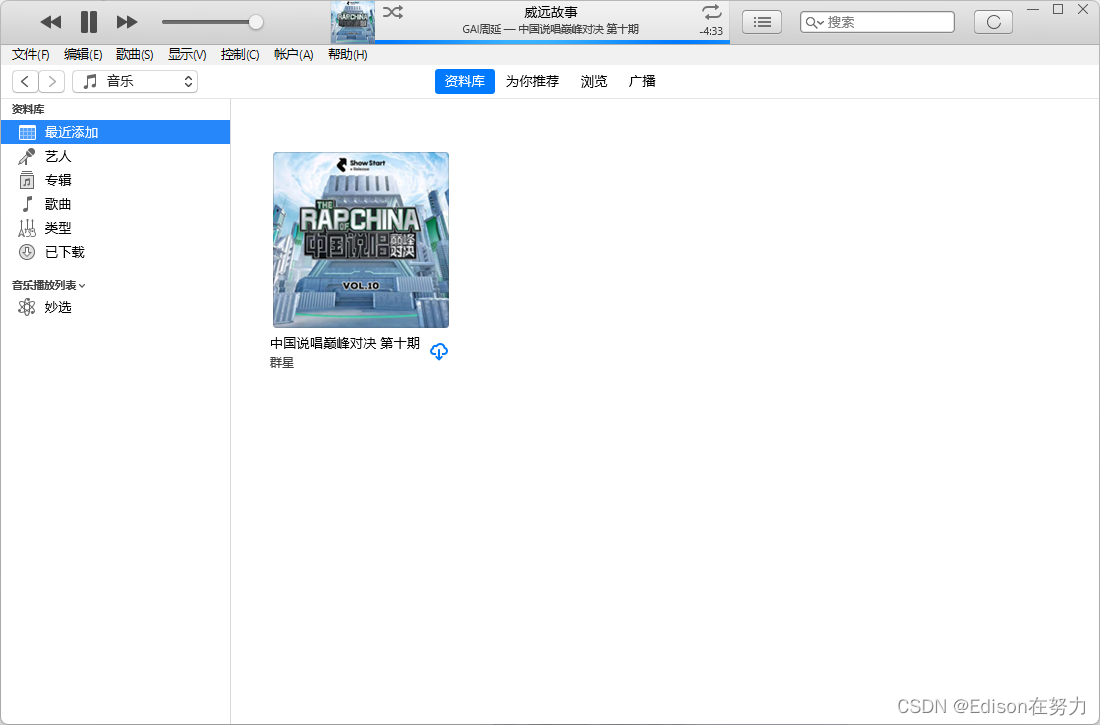This screenshot has height=725, width=1100.
Task: Toggle shuffle playback
Action: [392, 13]
